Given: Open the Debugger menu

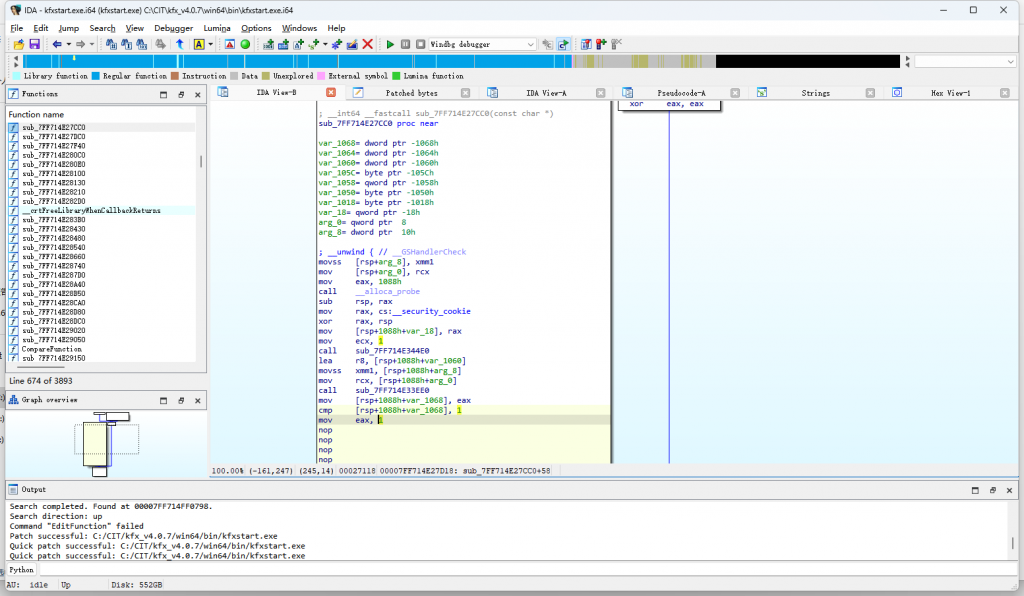Looking at the screenshot, I should (173, 28).
